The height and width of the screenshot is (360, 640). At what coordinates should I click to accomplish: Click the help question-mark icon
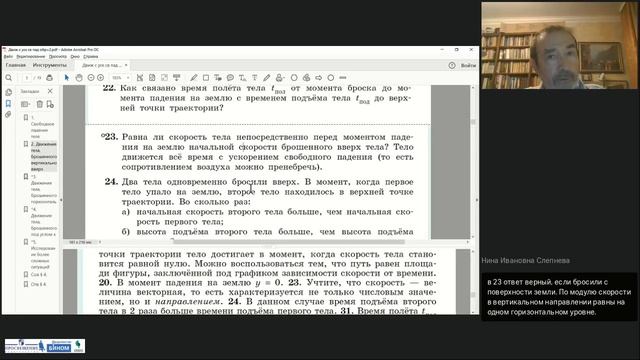coord(452,65)
